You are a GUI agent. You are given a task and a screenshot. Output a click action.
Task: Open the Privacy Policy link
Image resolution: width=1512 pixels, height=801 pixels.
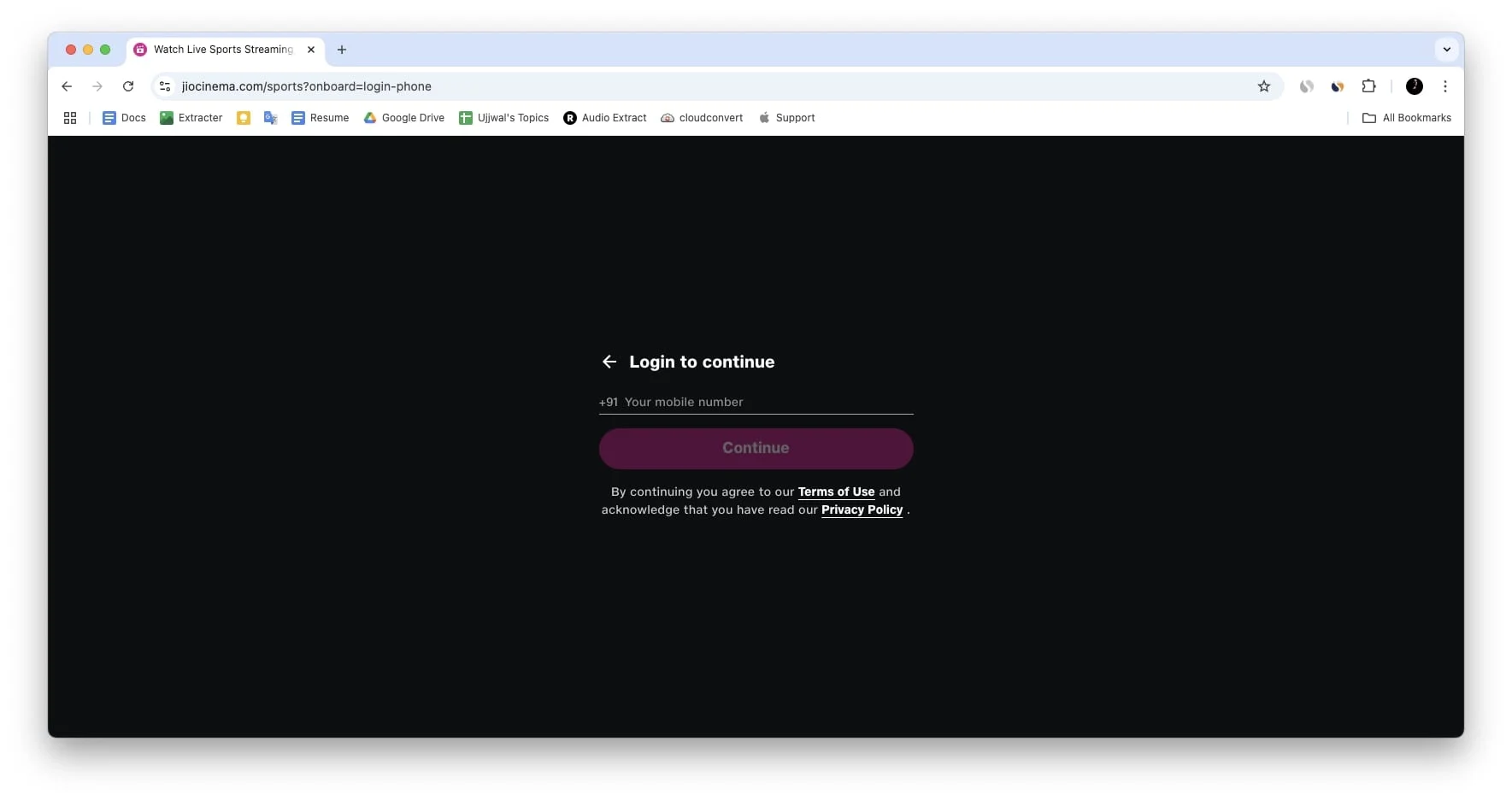862,509
